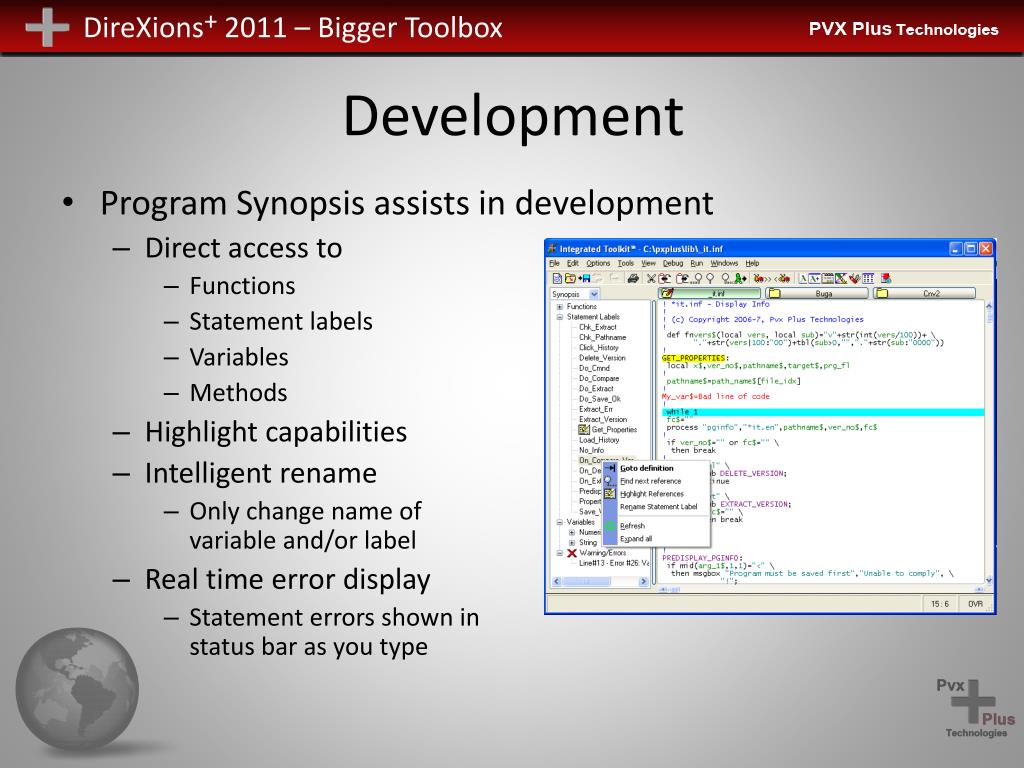This screenshot has height=768, width=1024.
Task: Click the magnifier Find icon after Paste
Action: [698, 279]
